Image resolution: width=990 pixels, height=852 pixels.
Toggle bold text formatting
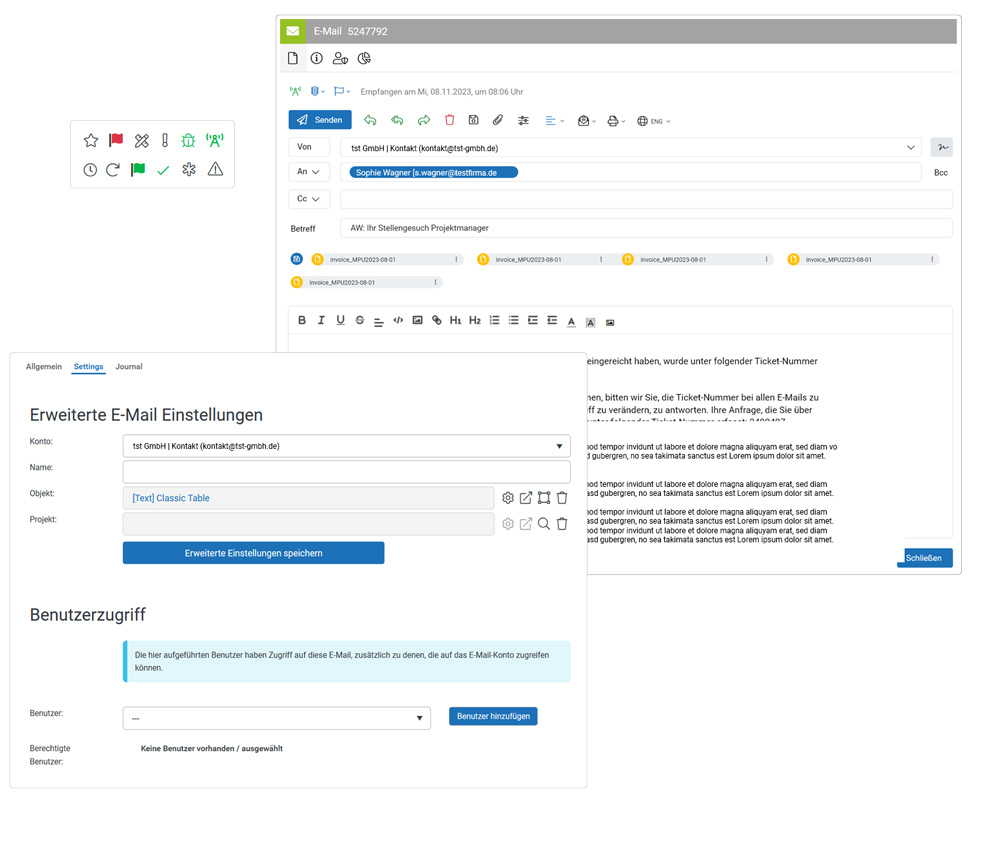click(302, 320)
